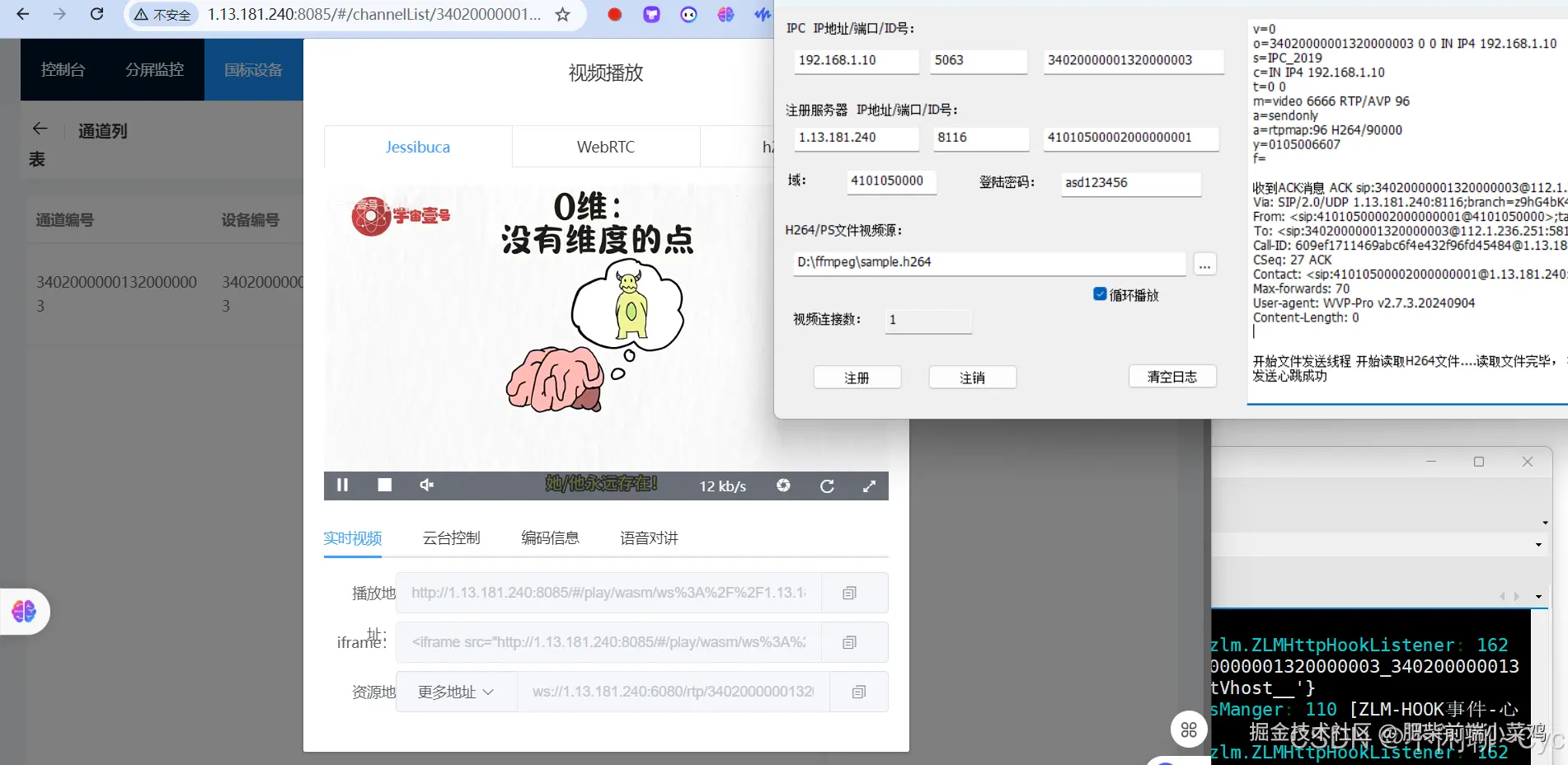Screen dimensions: 1568x765
Task: Select channel number cell 34020000001320000003
Action: [116, 293]
